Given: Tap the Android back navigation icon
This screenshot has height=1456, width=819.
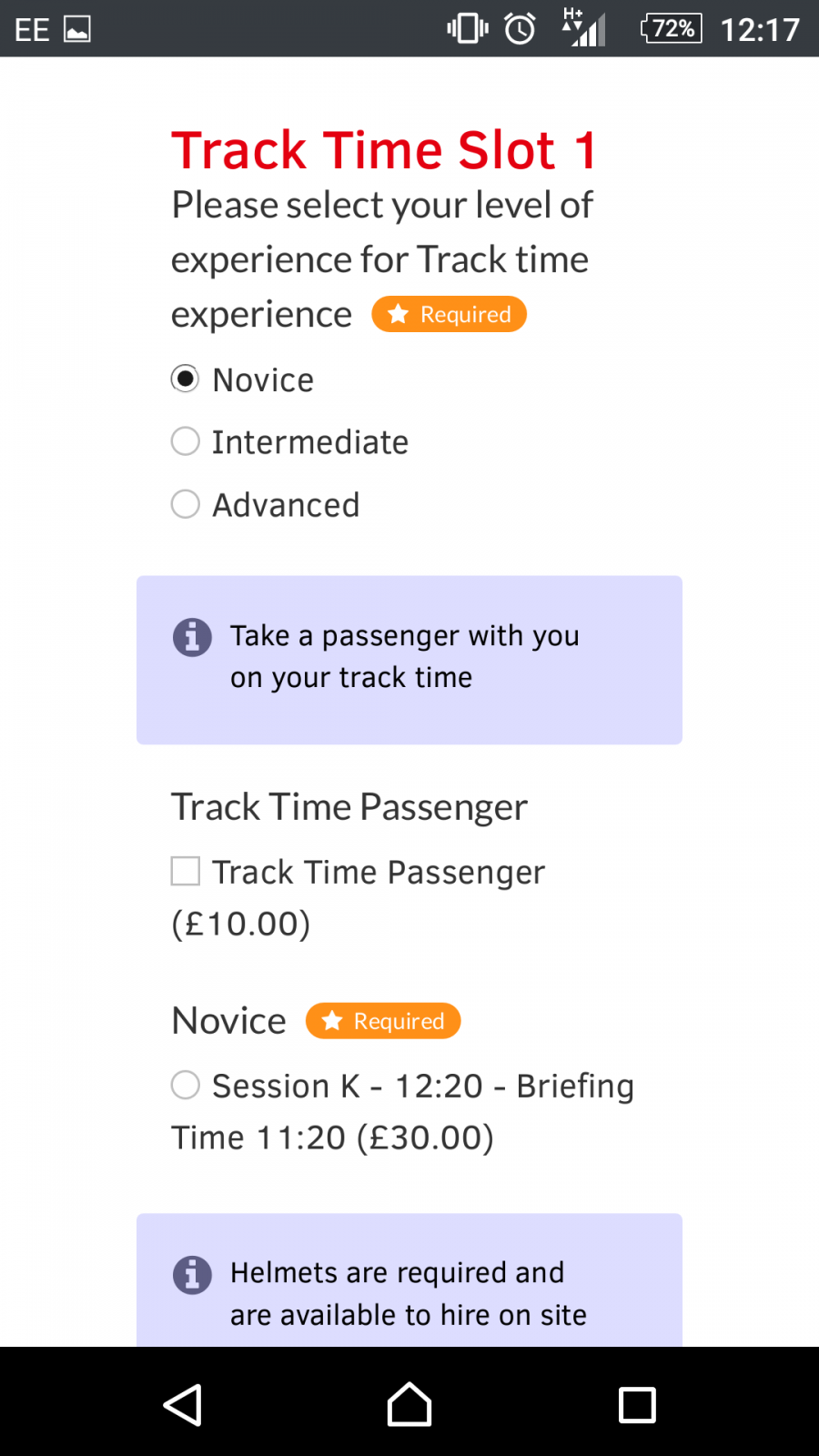Looking at the screenshot, I should tap(183, 1404).
